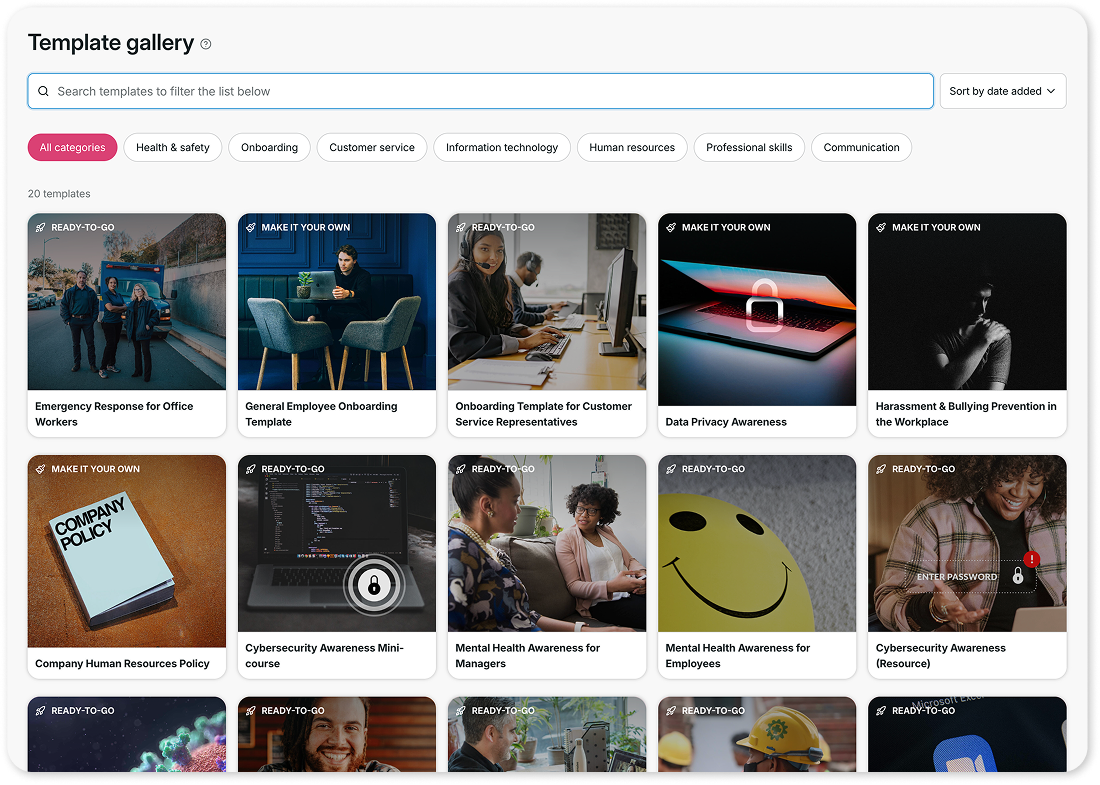Click the Cybersecurity Awareness (Resource) title
This screenshot has height=785, width=1100.
tap(941, 656)
